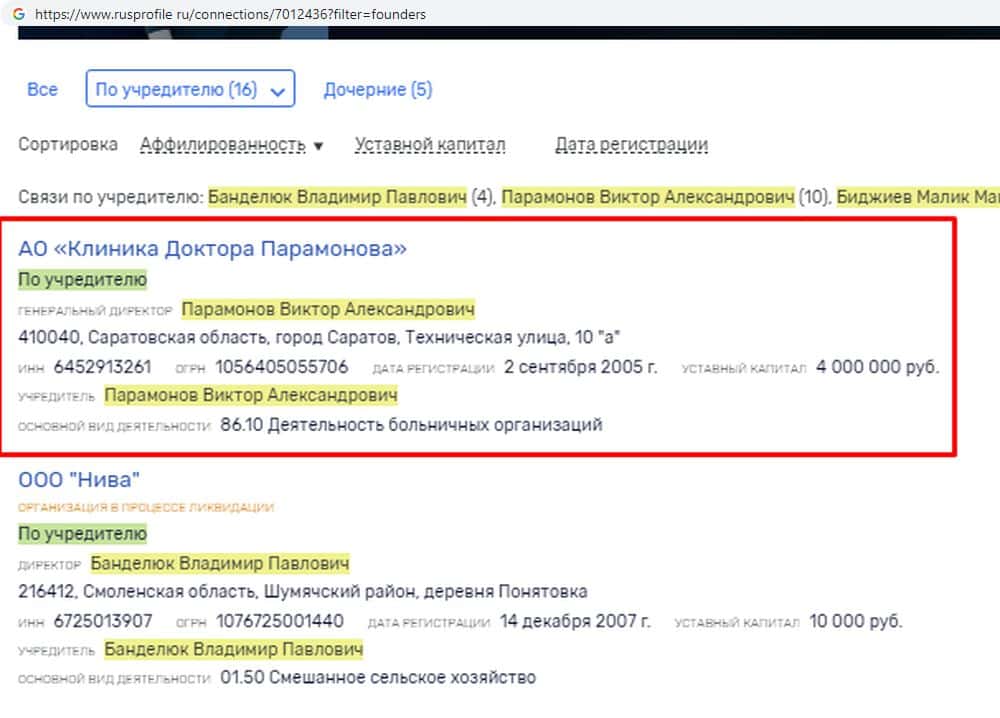
Task: Click the registration date "2 сентября 2005 г."
Action: tap(580, 367)
